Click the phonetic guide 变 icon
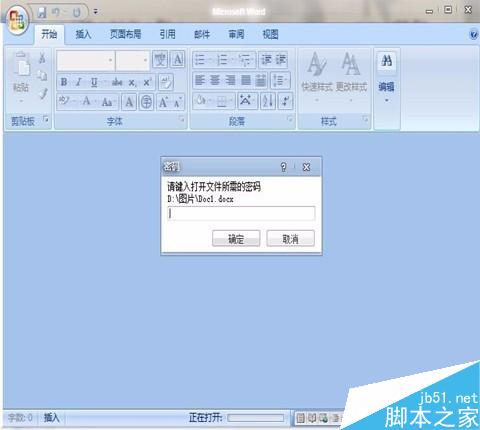 click(160, 60)
